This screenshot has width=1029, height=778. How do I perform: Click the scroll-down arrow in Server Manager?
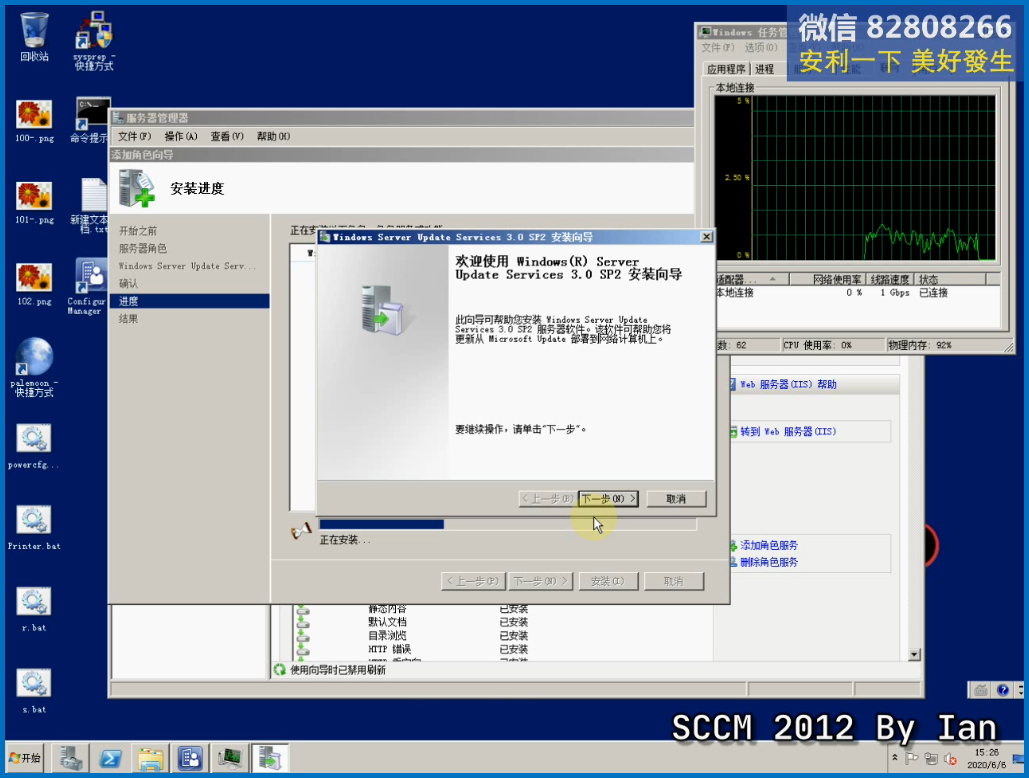(x=914, y=655)
